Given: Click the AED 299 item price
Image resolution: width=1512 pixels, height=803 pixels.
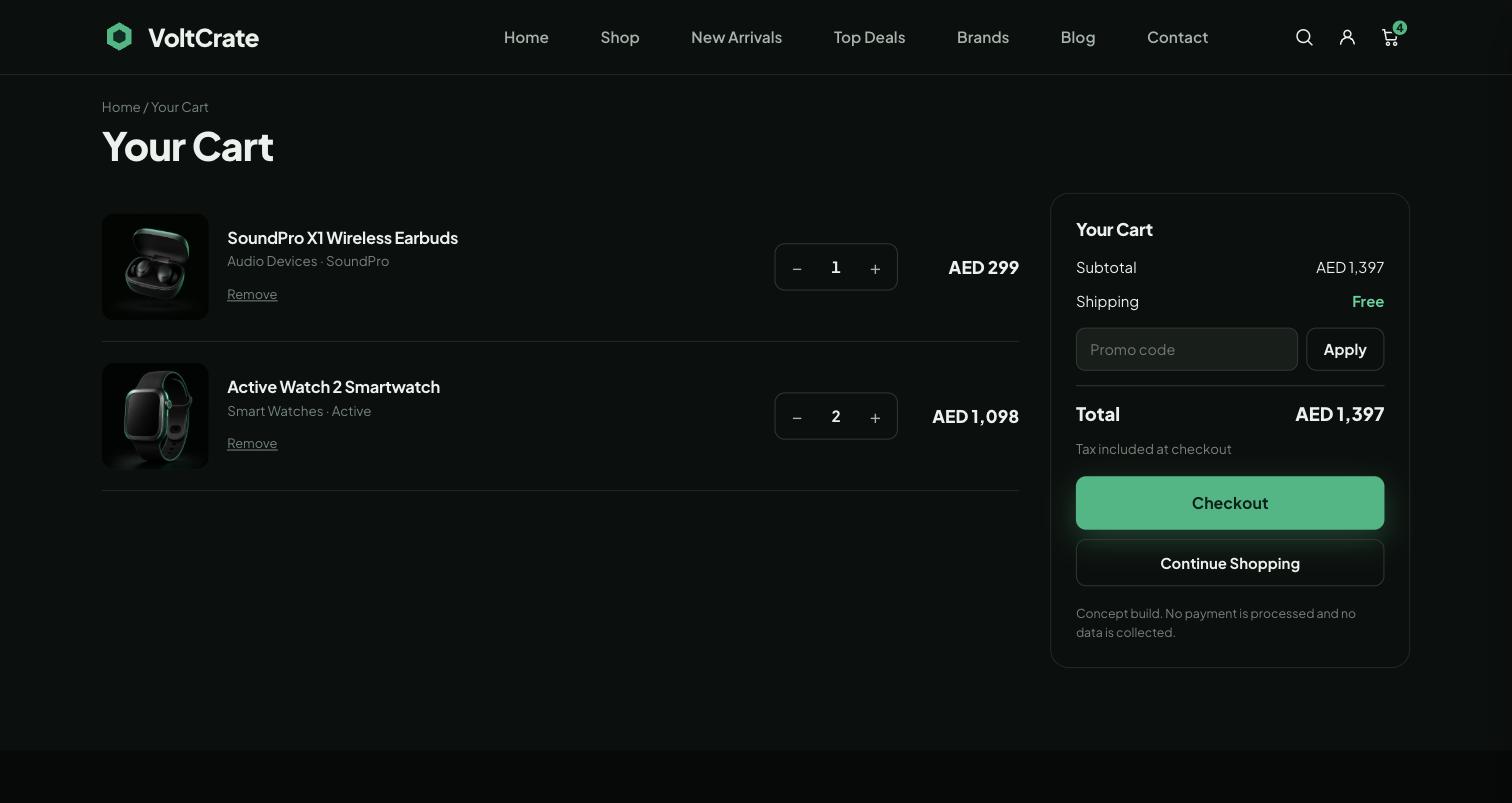Looking at the screenshot, I should pyautogui.click(x=984, y=267).
